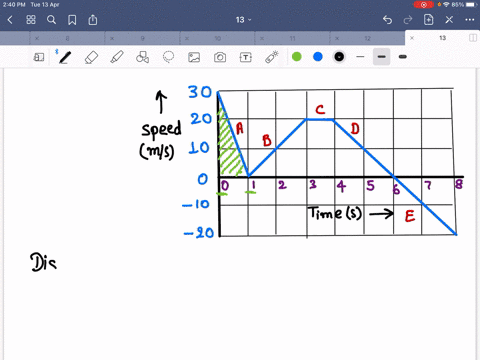
Task: Bookmark the current page
Action: [72, 20]
